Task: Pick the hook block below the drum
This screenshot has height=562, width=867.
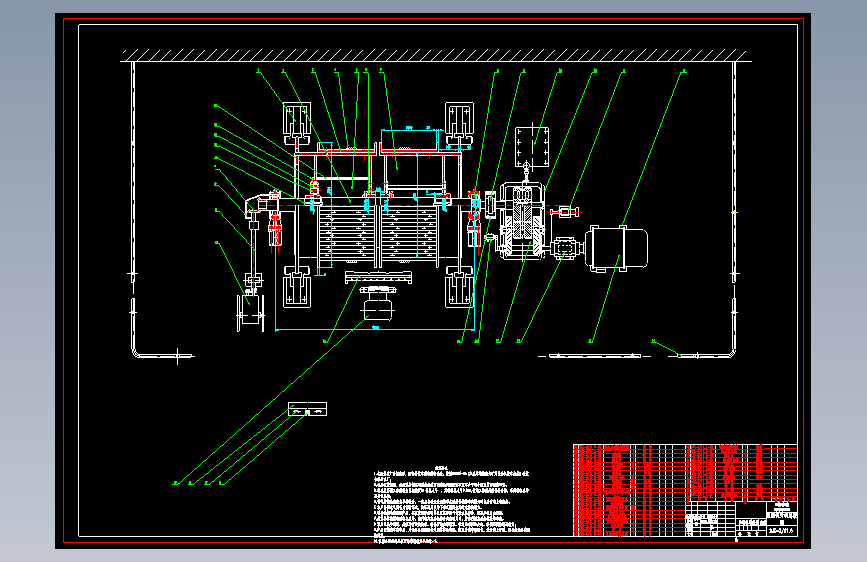Action: coord(378,303)
